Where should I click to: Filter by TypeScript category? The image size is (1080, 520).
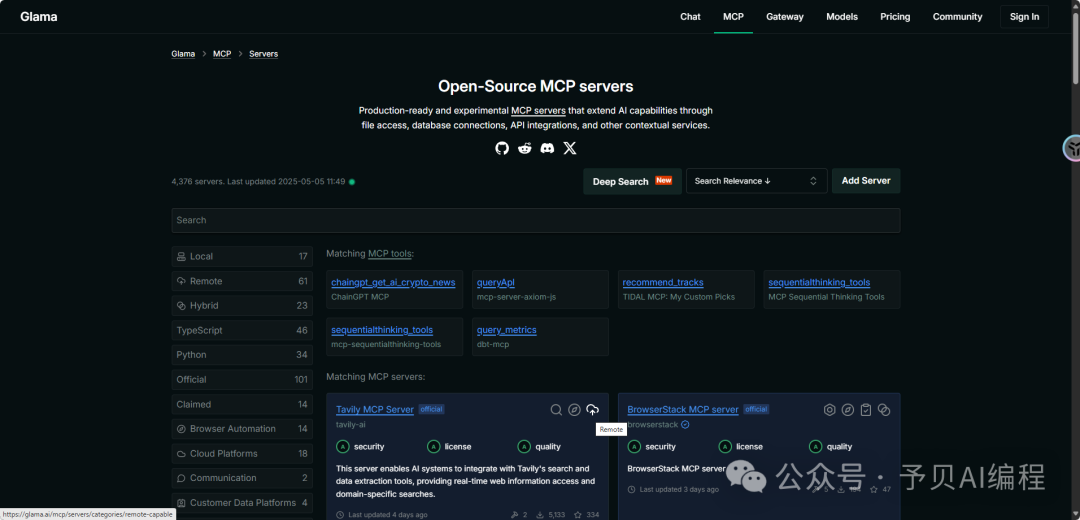click(242, 331)
